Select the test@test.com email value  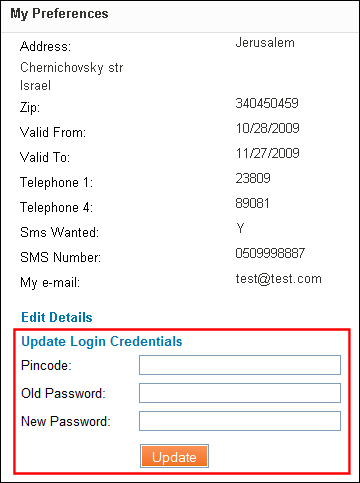pos(279,278)
